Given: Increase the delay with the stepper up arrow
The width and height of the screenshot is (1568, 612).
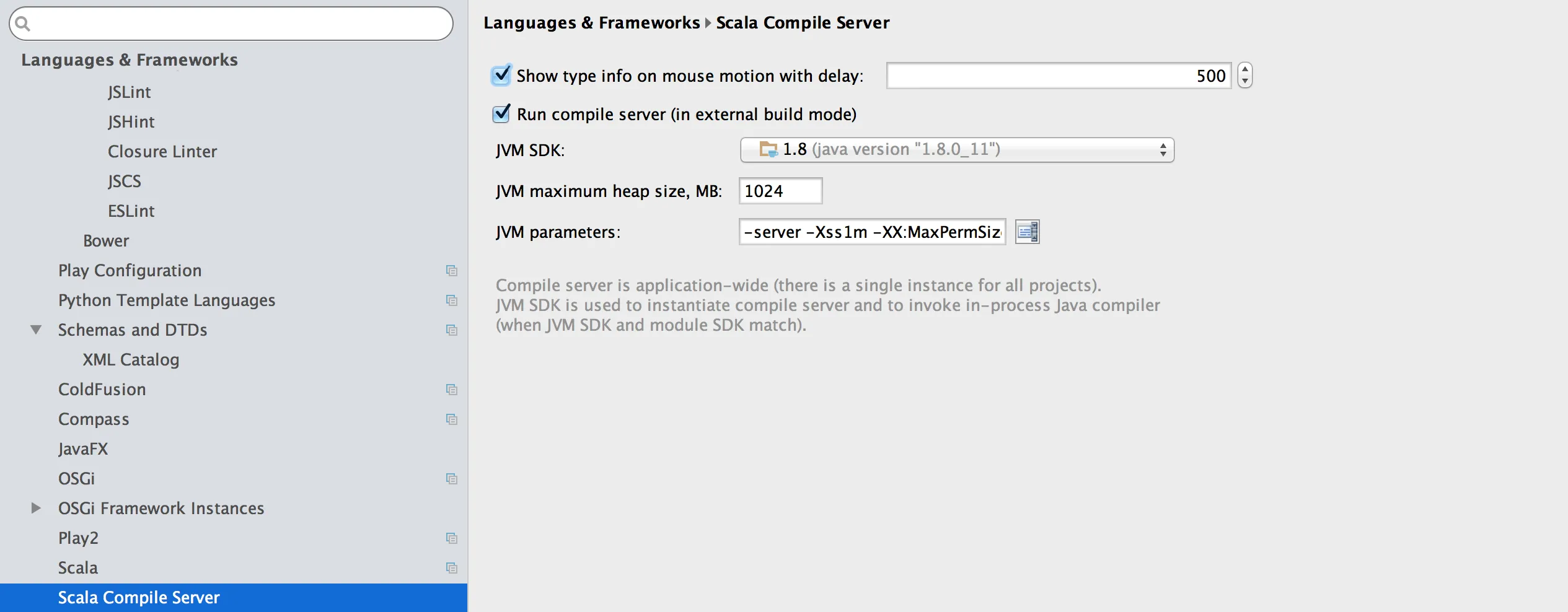Looking at the screenshot, I should coord(1245,69).
